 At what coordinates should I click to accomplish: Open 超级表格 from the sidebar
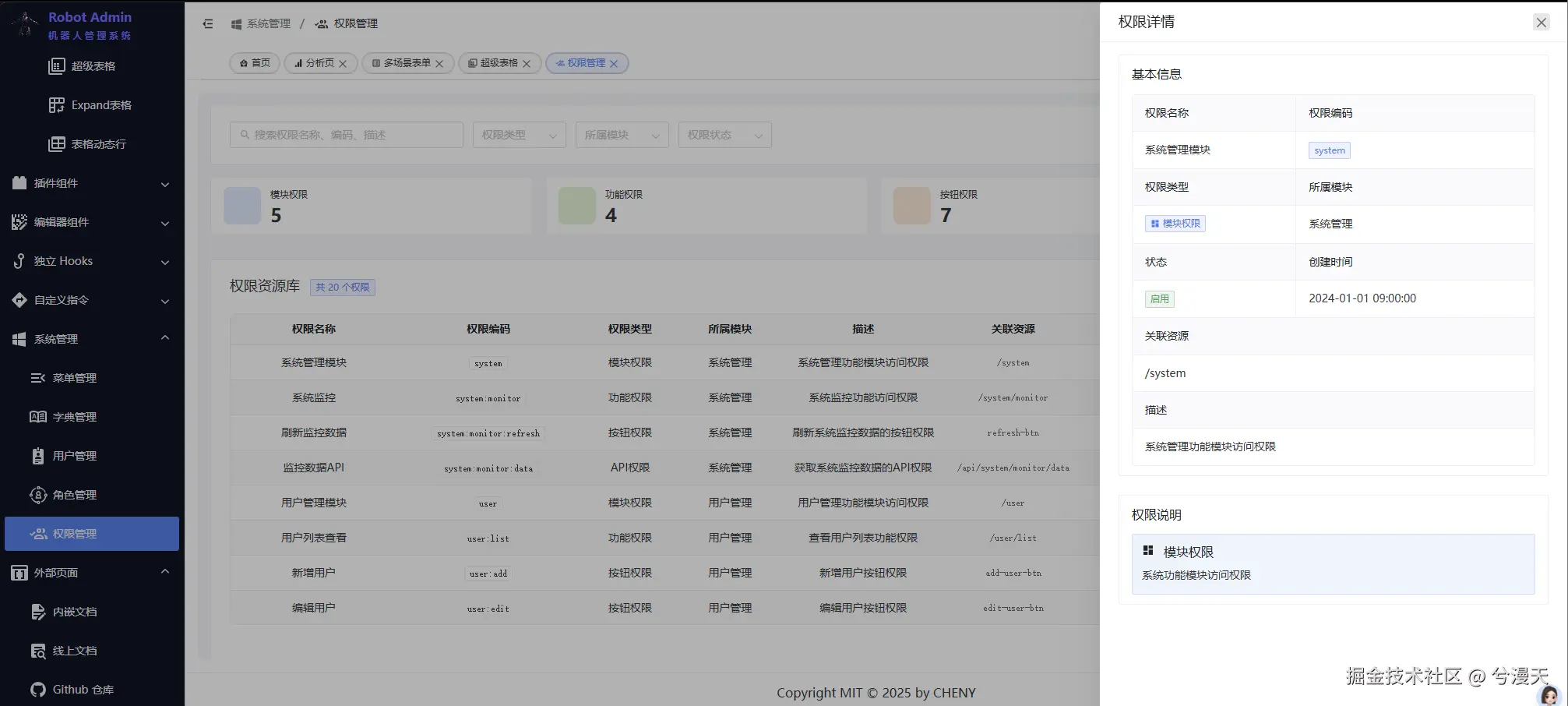(93, 66)
